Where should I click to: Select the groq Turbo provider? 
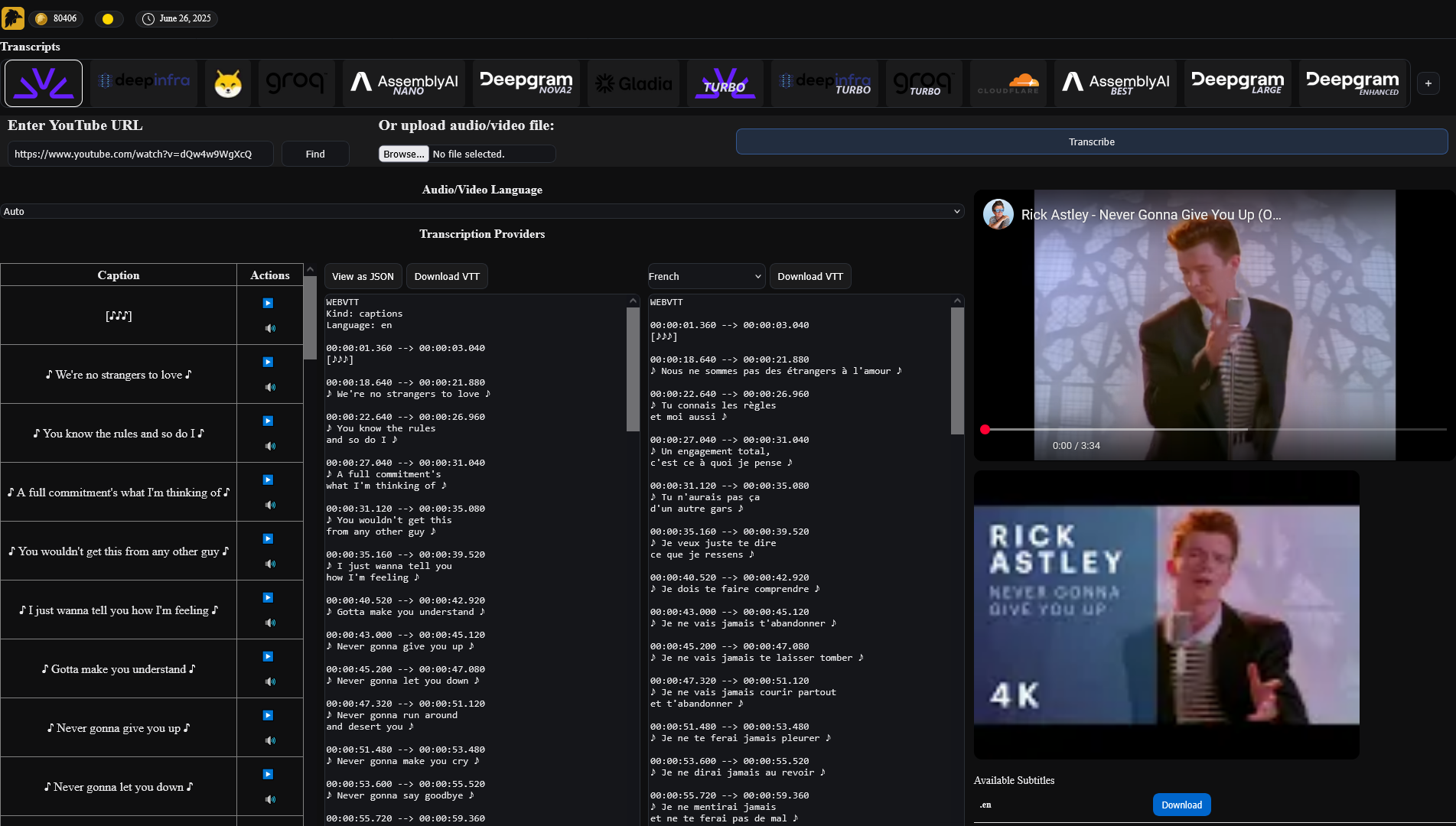[x=924, y=83]
